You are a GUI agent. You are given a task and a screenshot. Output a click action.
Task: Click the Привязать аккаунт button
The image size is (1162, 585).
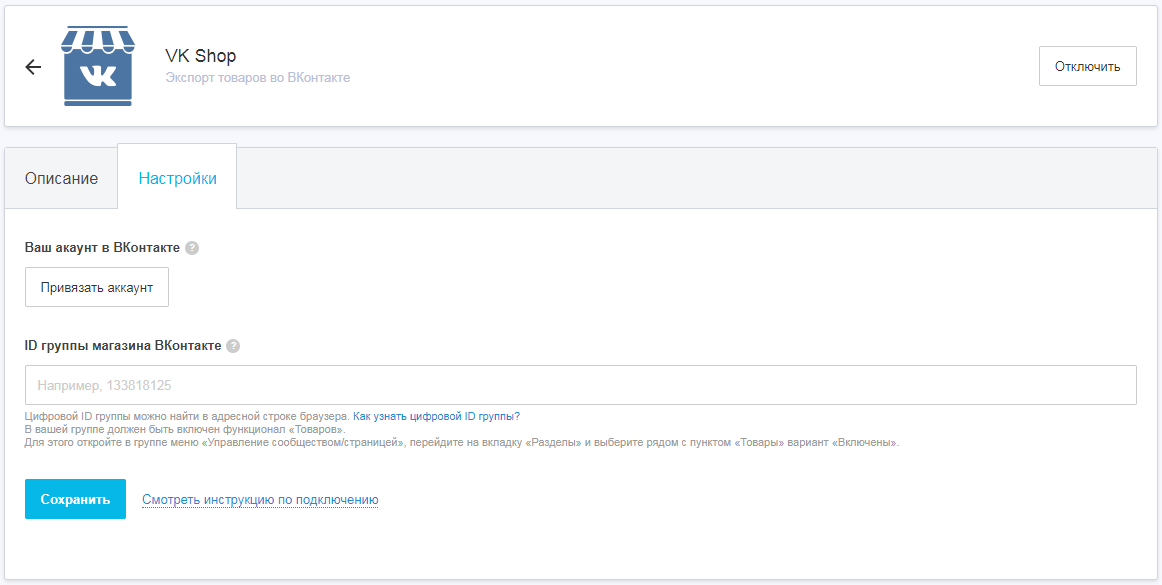(97, 287)
